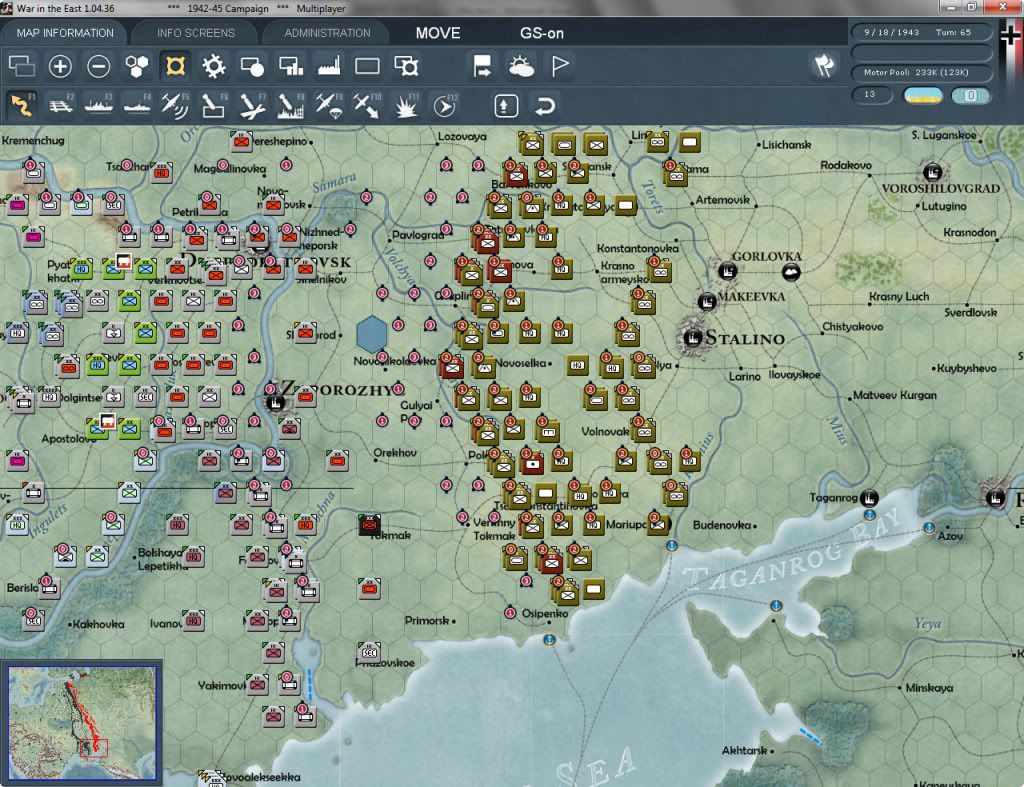This screenshot has height=787, width=1024.
Task: Click the field showing number 13
Action: coord(872,95)
